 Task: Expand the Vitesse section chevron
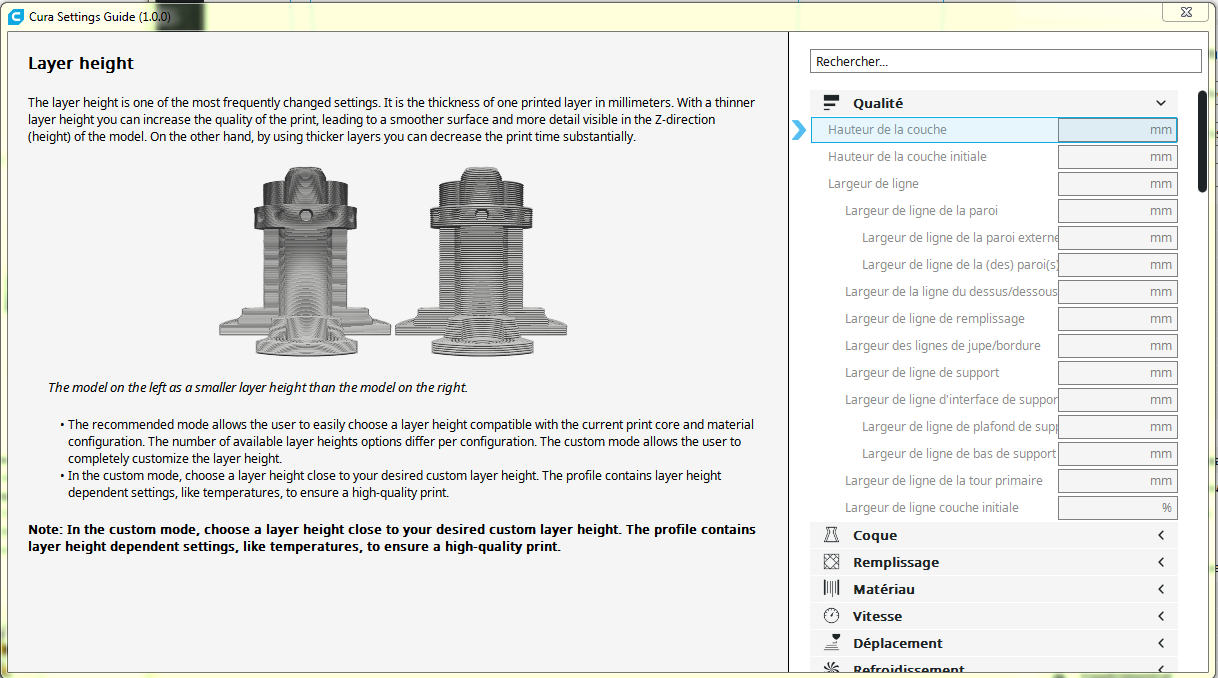[x=1161, y=616]
